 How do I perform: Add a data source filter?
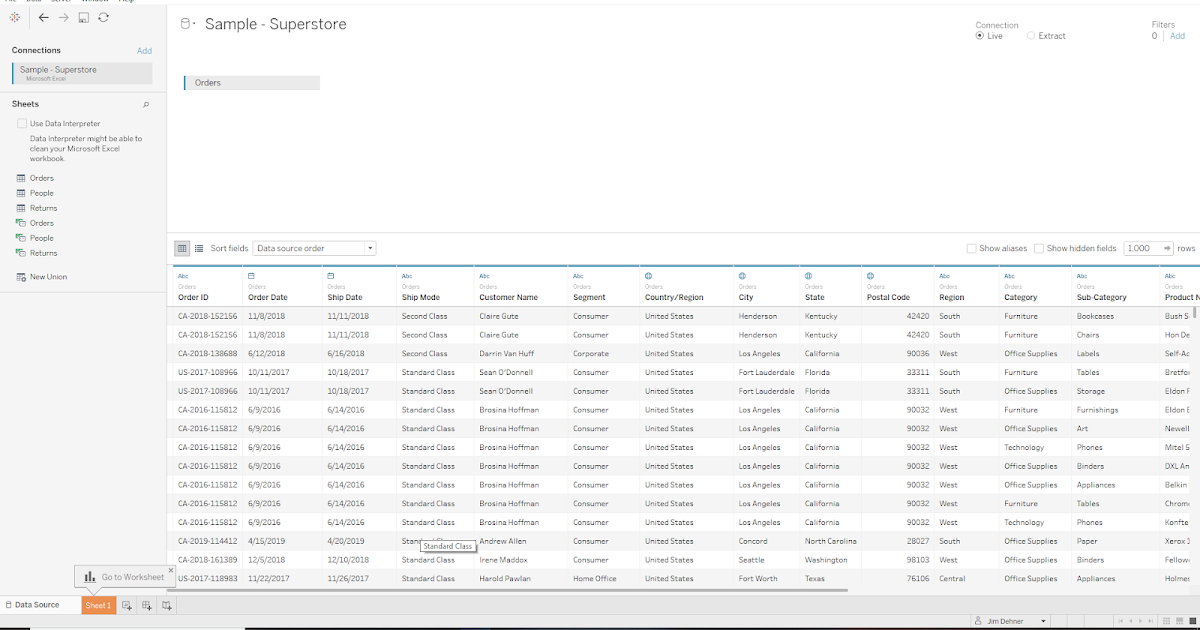[x=1177, y=36]
